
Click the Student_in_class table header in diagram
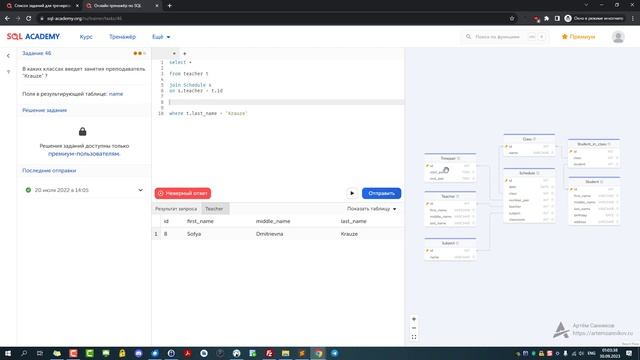(594, 144)
